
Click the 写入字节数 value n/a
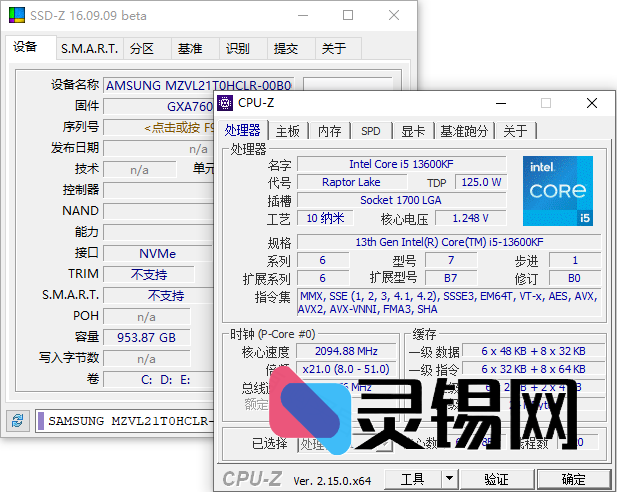pos(147,359)
